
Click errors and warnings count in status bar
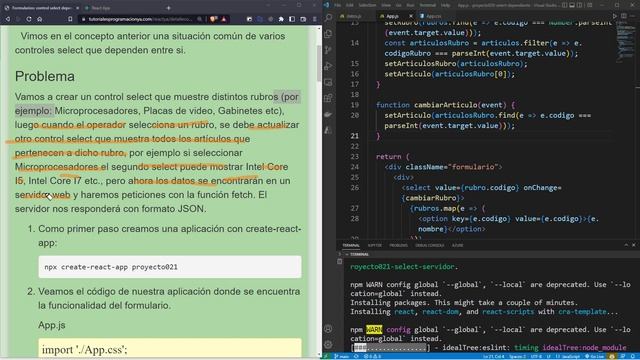point(372,356)
